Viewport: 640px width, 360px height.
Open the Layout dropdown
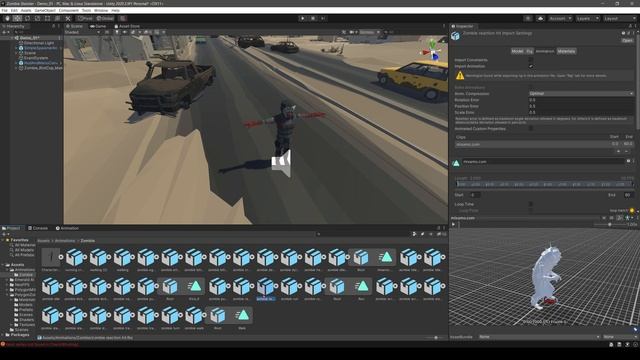[619, 18]
